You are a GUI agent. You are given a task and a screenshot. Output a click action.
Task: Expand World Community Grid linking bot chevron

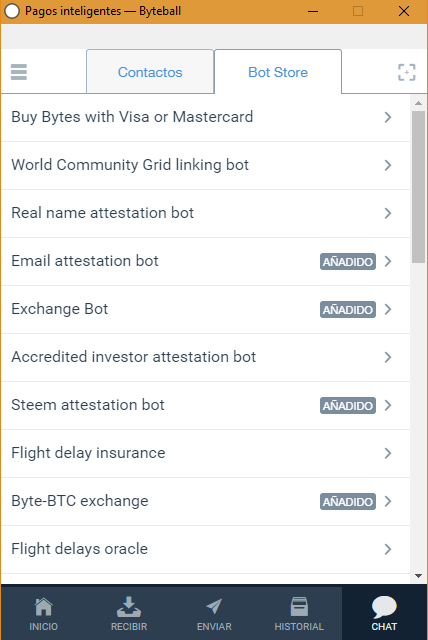pyautogui.click(x=388, y=165)
